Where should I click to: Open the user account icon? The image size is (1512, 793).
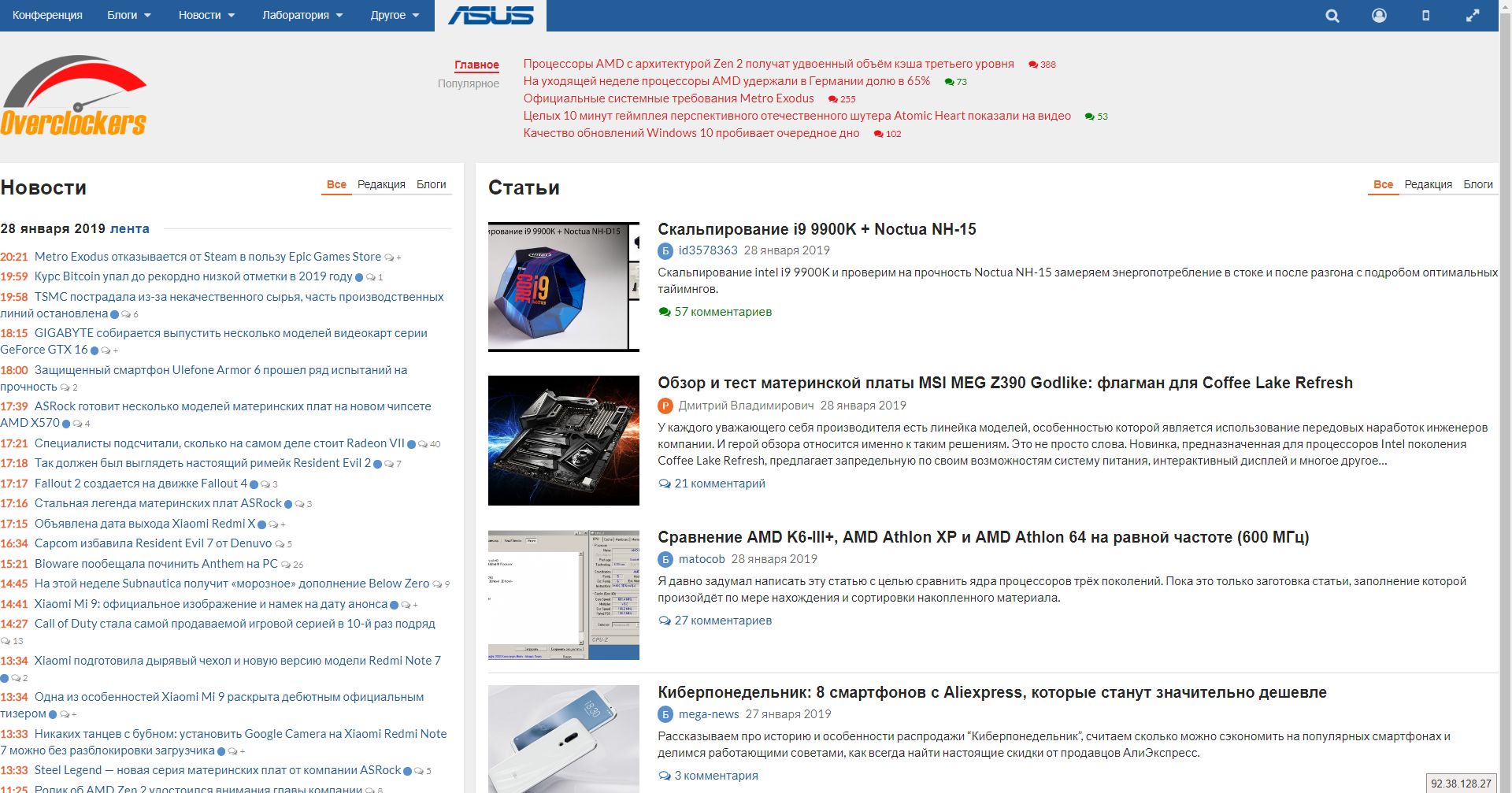[1379, 16]
